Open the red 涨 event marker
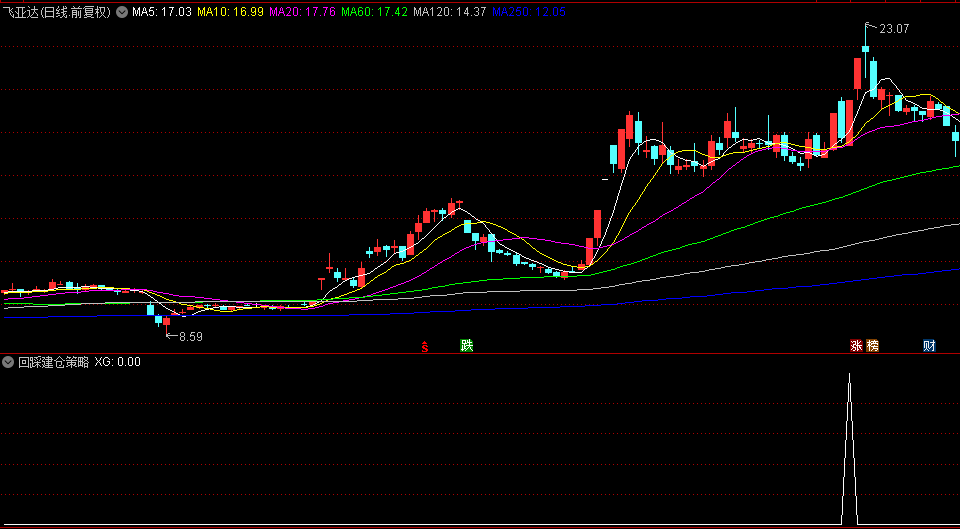The width and height of the screenshot is (960, 529). [856, 346]
